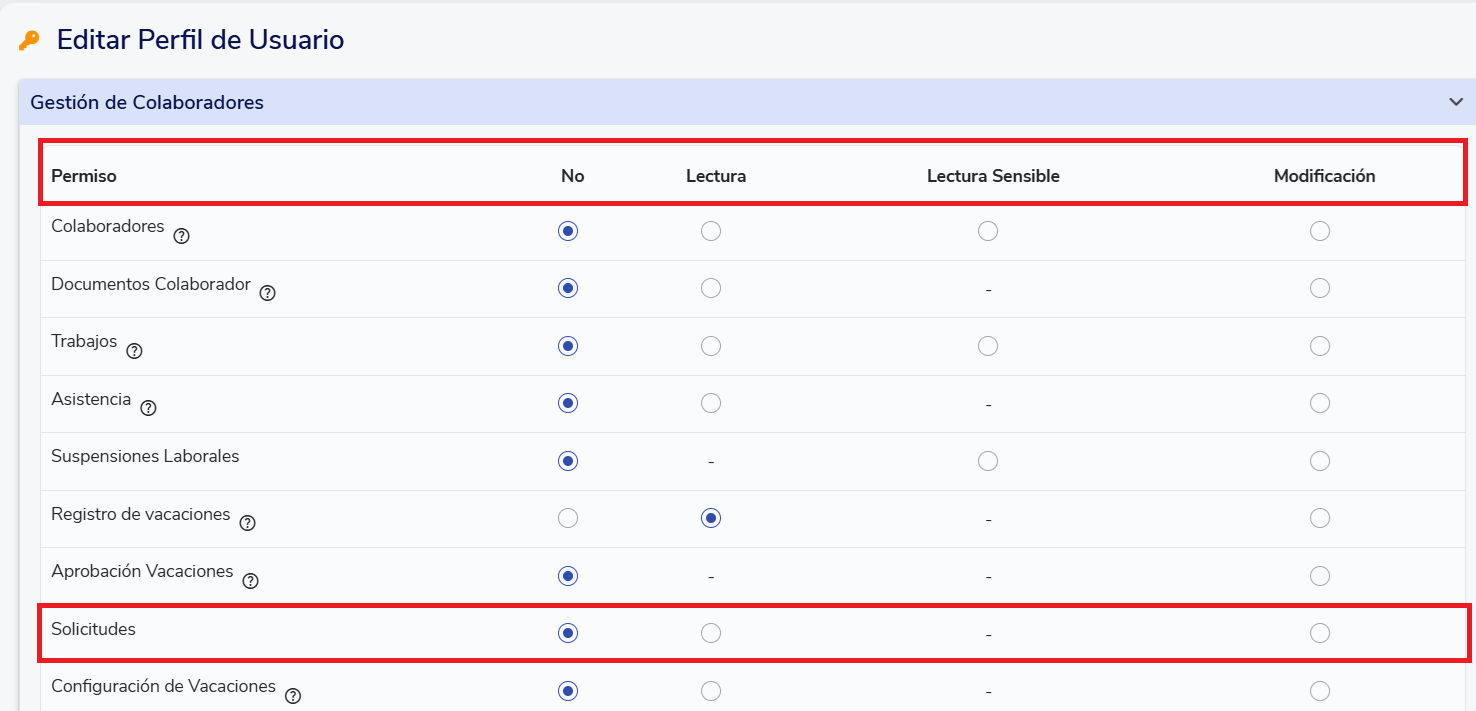
Task: Select Lectura for Configuración de Vacaciones
Action: pos(710,691)
